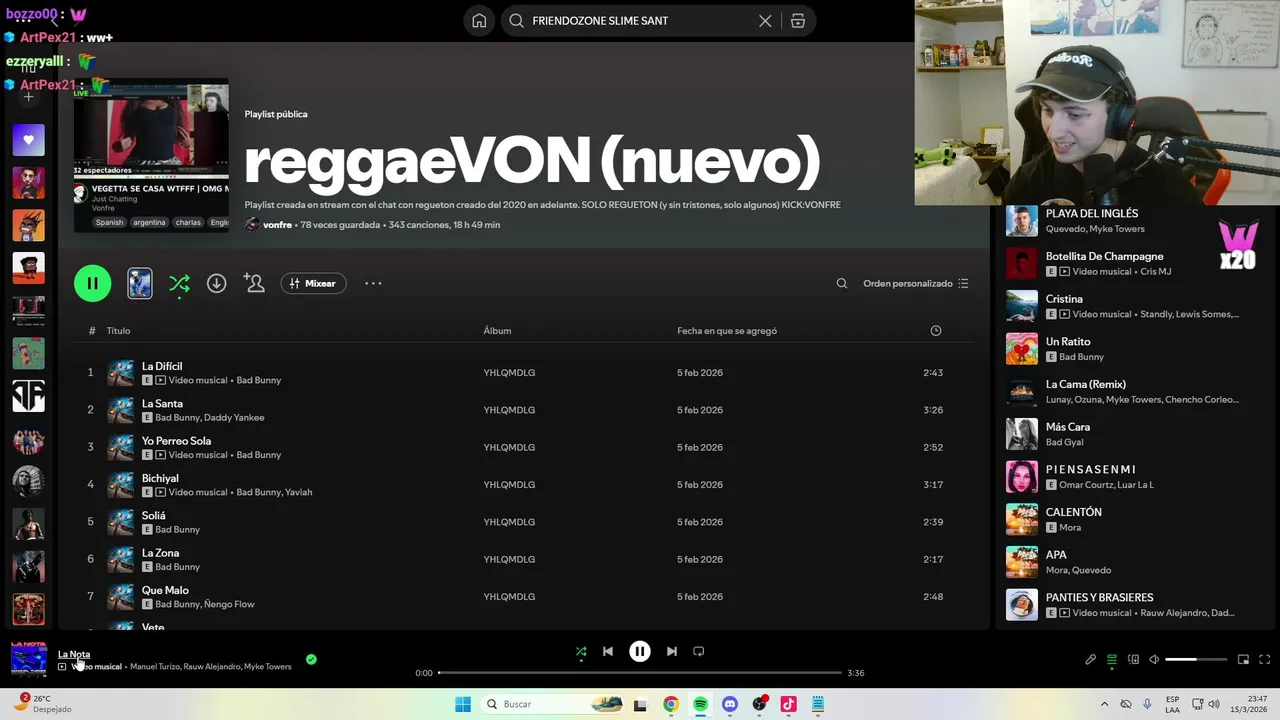Open La Nota now-playing song title
The height and width of the screenshot is (720, 1280).
coord(74,654)
